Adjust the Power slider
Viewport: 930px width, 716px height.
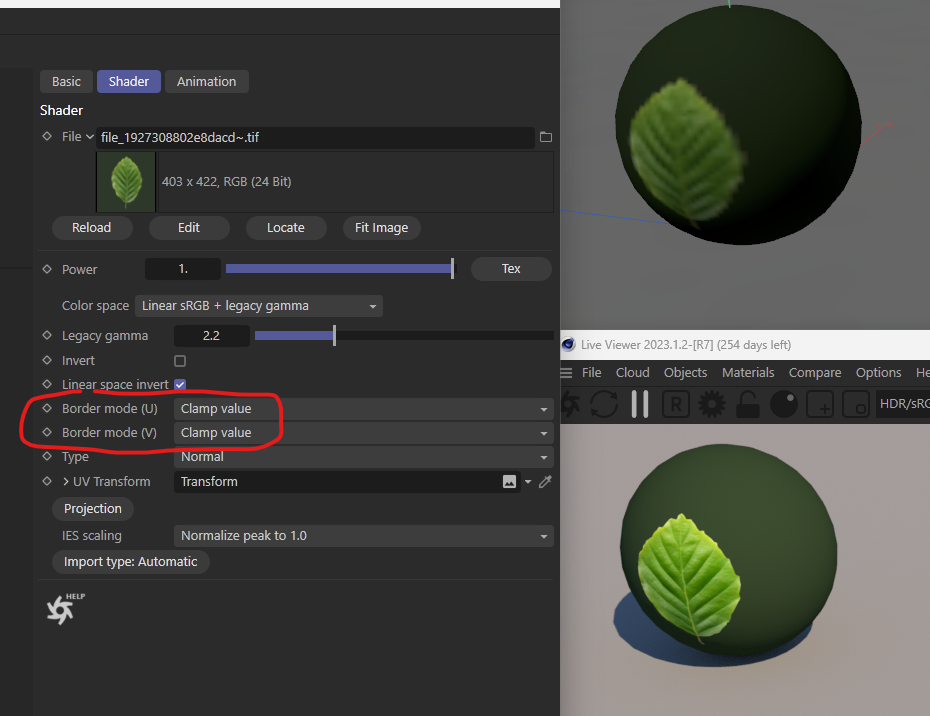(x=340, y=269)
